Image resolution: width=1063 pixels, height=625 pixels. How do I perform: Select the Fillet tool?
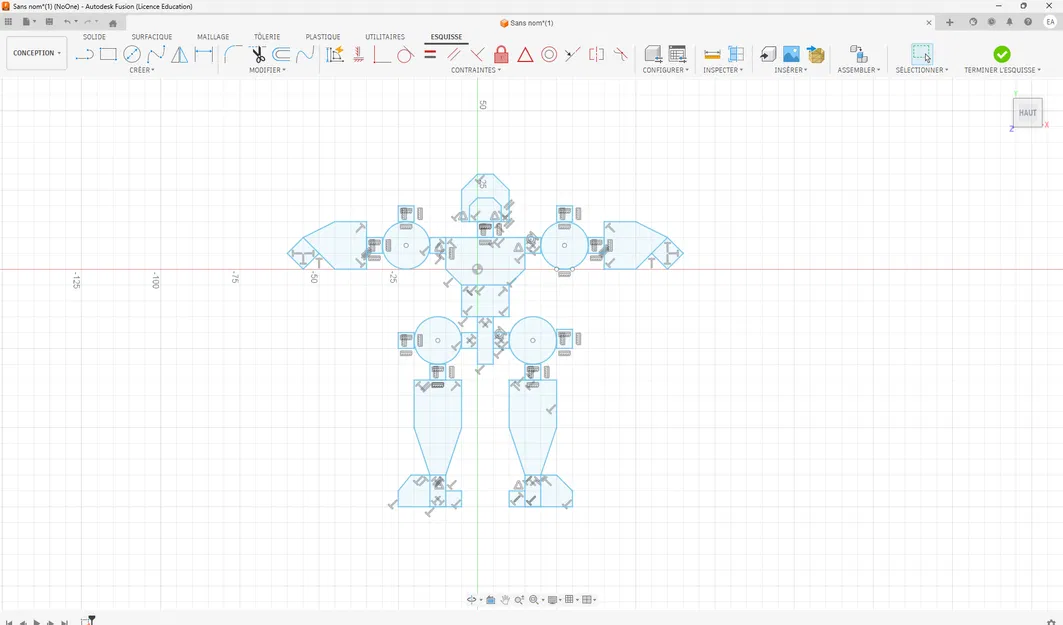[233, 54]
